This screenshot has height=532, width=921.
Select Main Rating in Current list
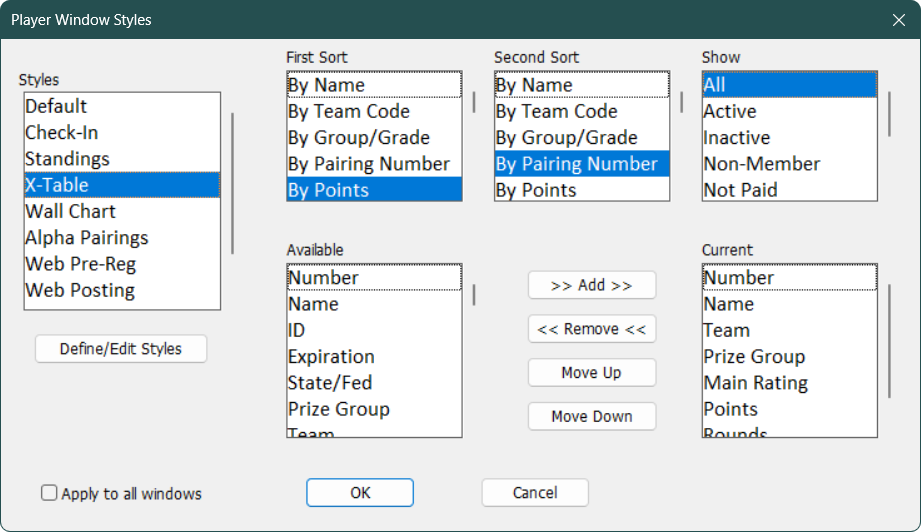[755, 383]
